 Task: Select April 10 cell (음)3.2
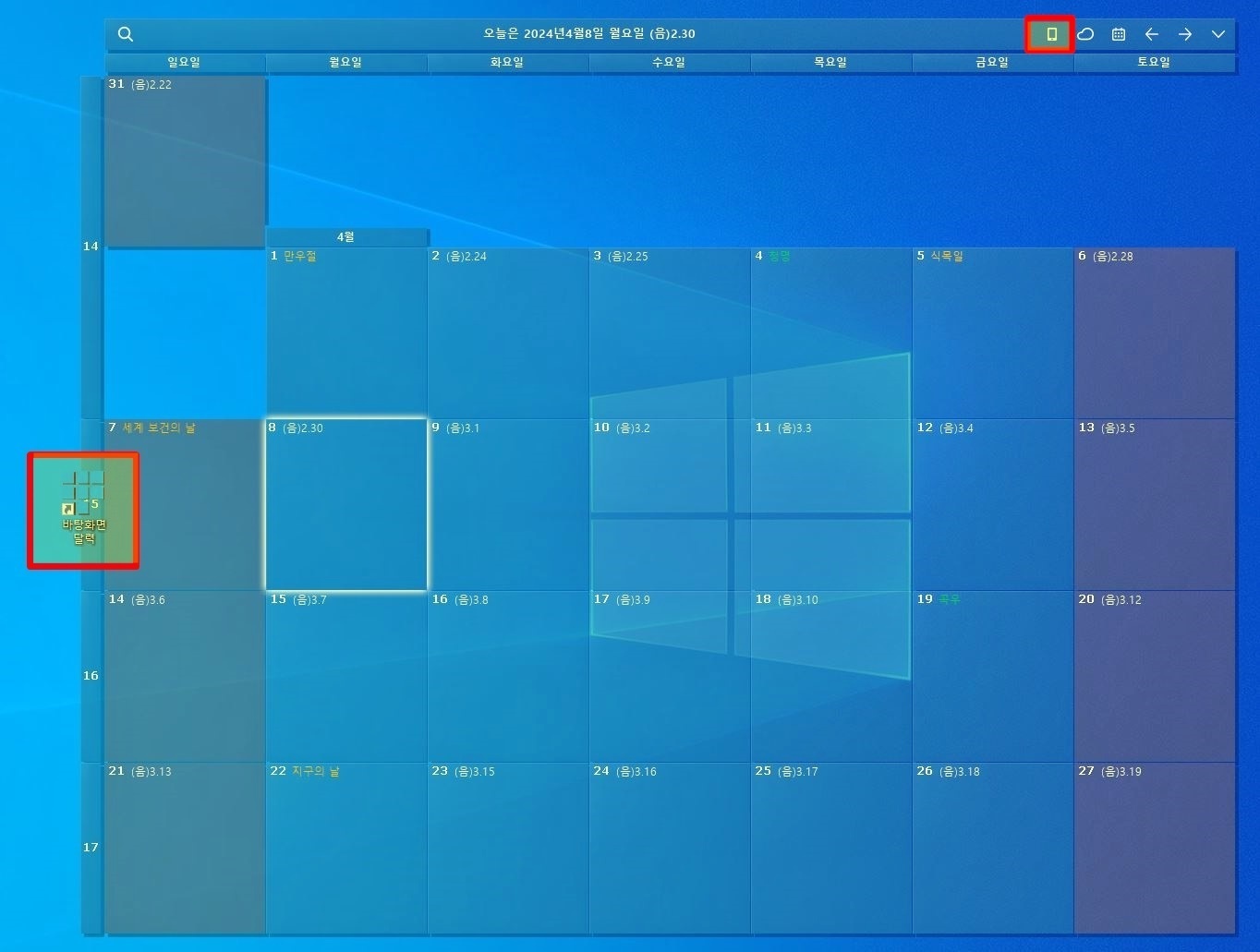(670, 505)
